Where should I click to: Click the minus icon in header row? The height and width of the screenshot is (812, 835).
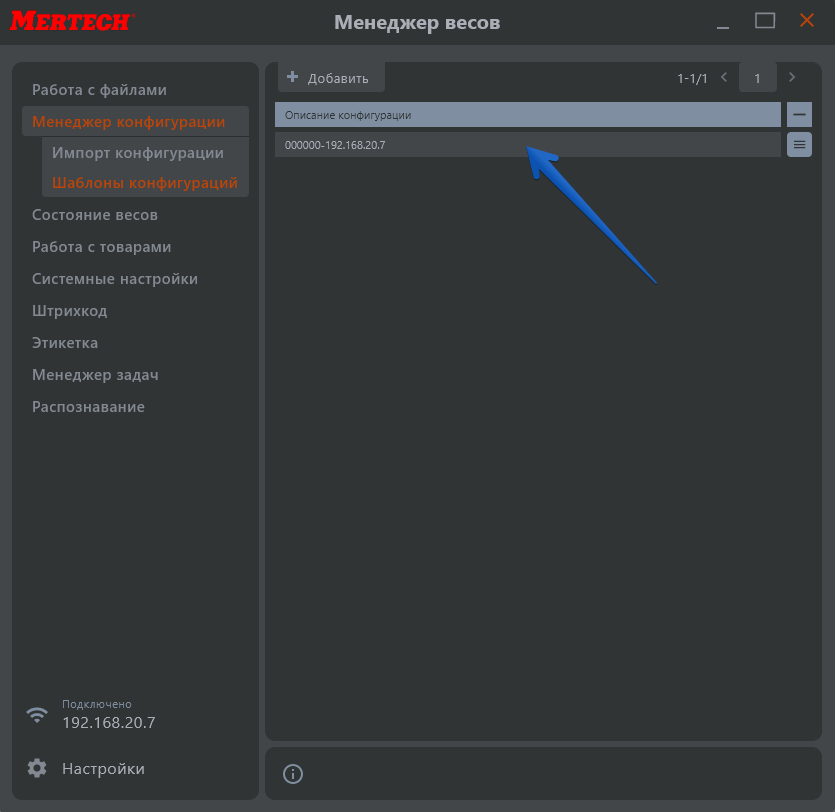point(799,115)
